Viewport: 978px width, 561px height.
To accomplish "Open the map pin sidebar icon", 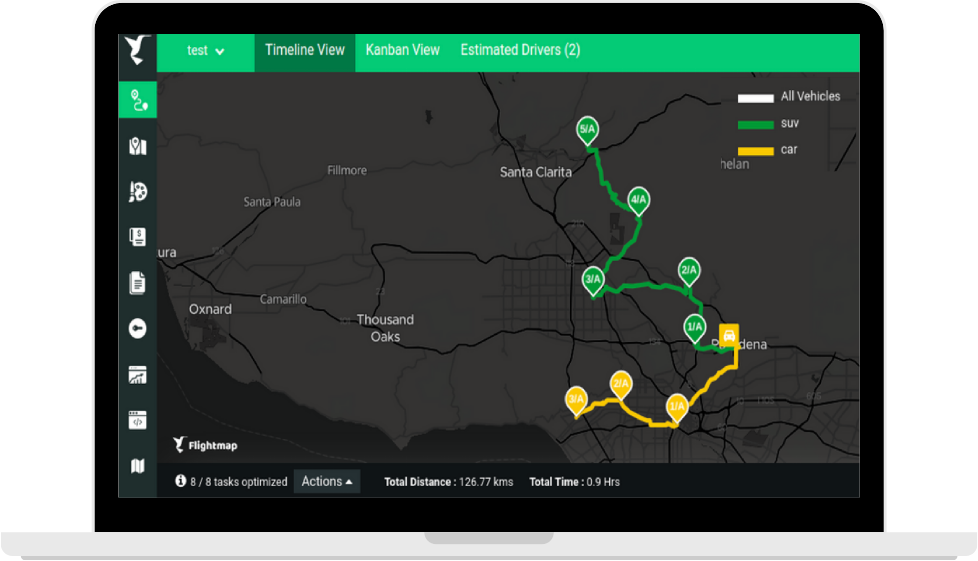I will (138, 146).
